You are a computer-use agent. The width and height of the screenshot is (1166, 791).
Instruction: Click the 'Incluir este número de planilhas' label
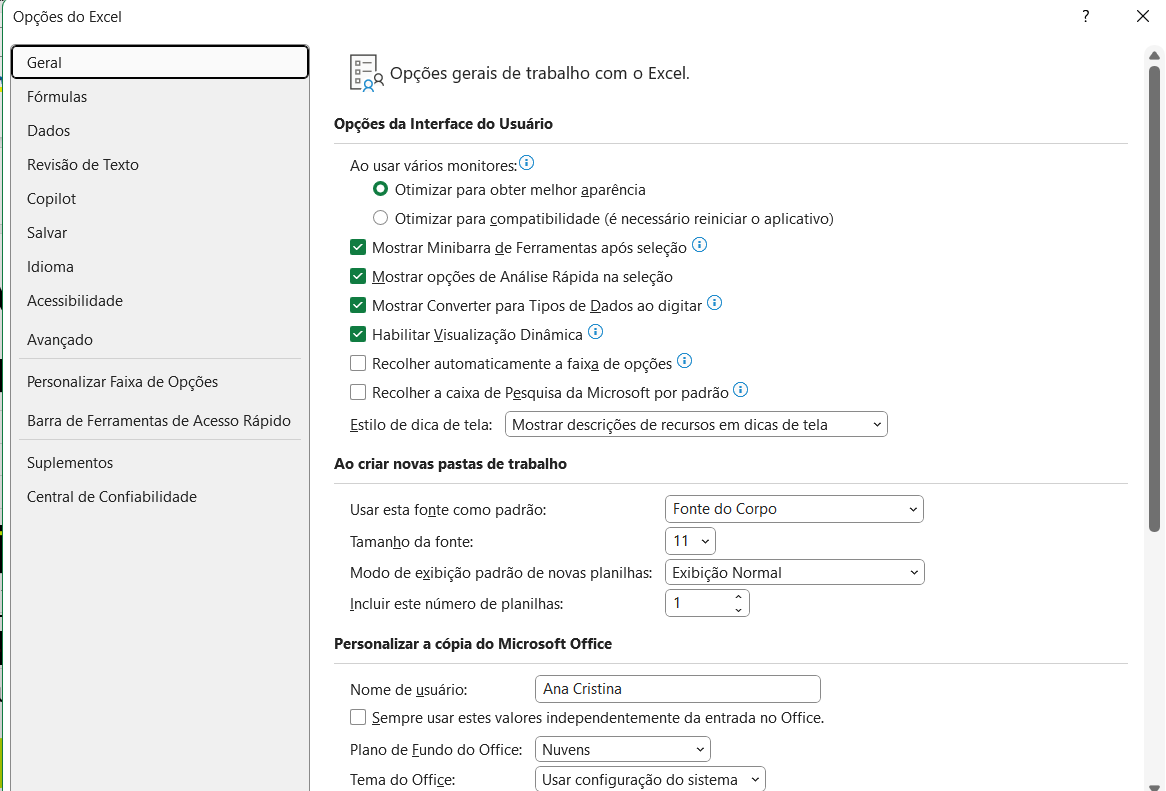tap(457, 604)
